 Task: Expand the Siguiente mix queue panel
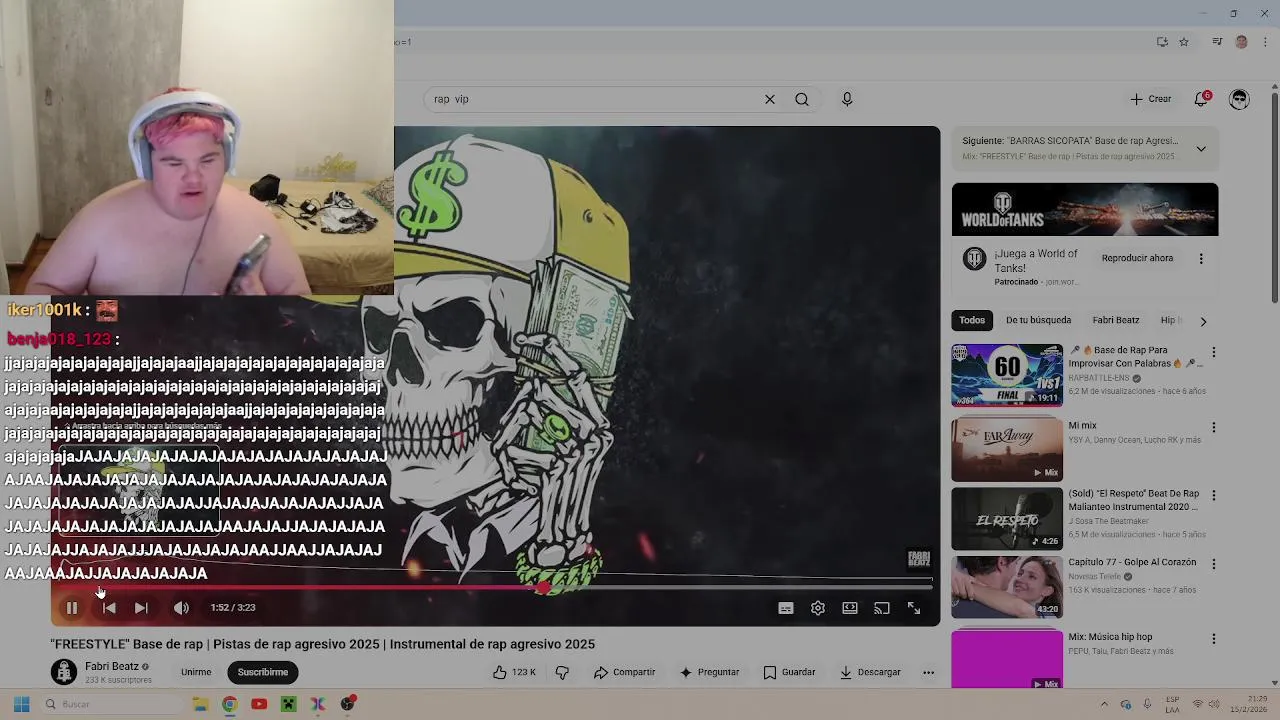[1201, 148]
